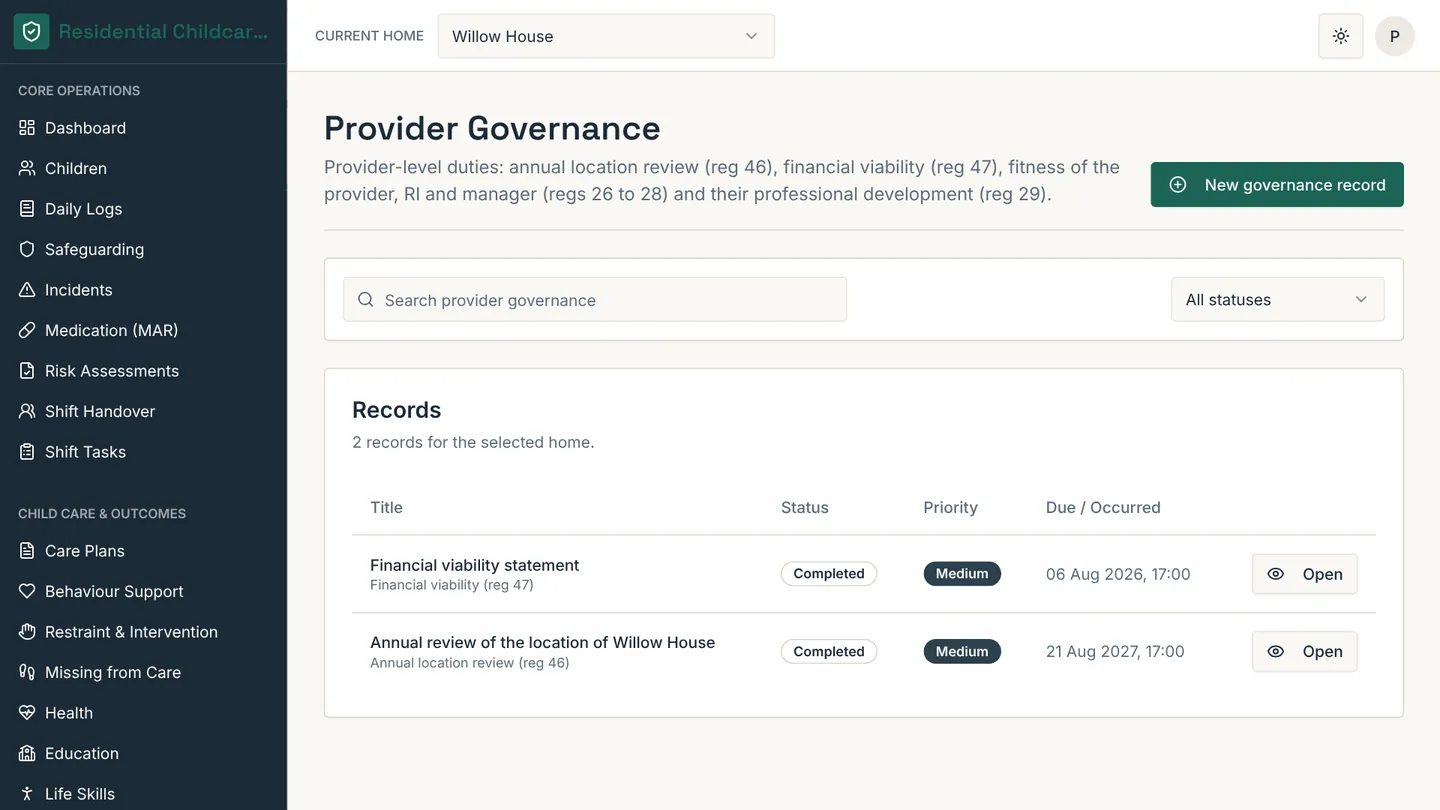Image resolution: width=1440 pixels, height=810 pixels.
Task: Click the Care Plans document icon
Action: tap(27, 551)
